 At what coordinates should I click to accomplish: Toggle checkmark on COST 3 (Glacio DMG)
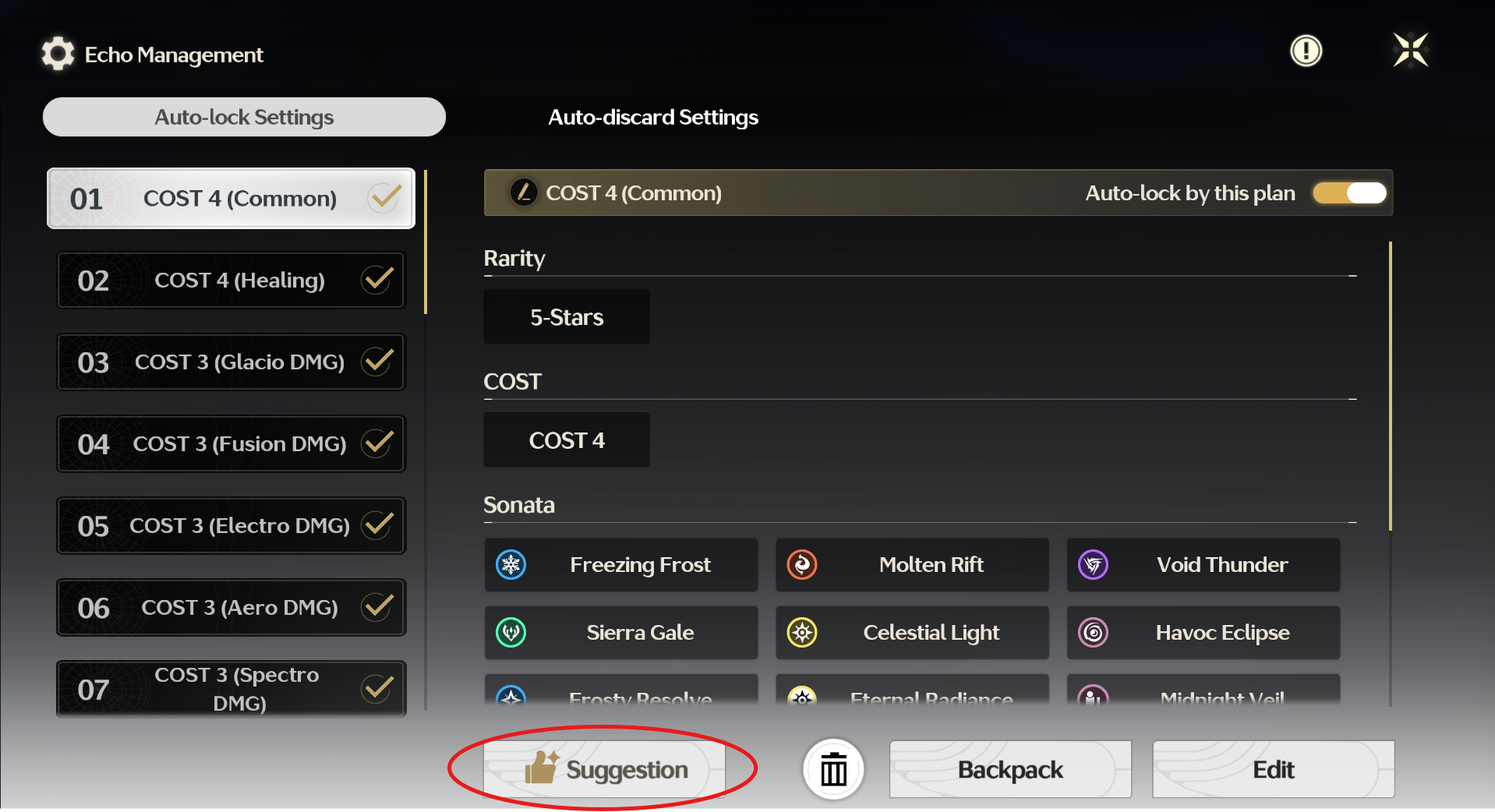pyautogui.click(x=377, y=362)
